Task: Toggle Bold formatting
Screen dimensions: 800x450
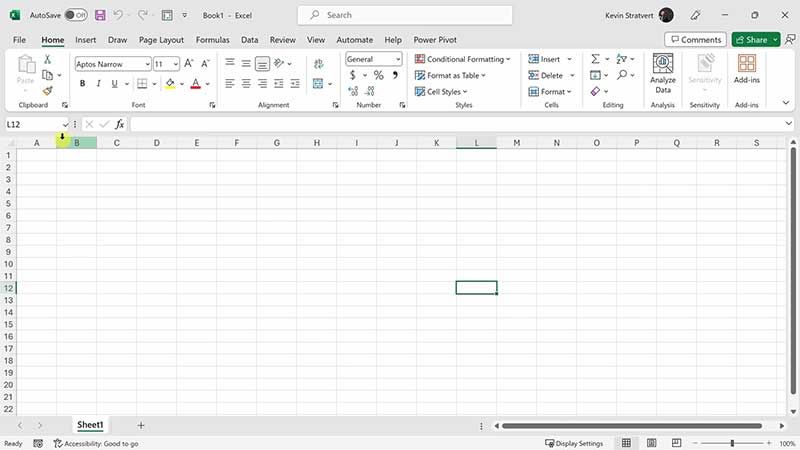Action: [82, 83]
